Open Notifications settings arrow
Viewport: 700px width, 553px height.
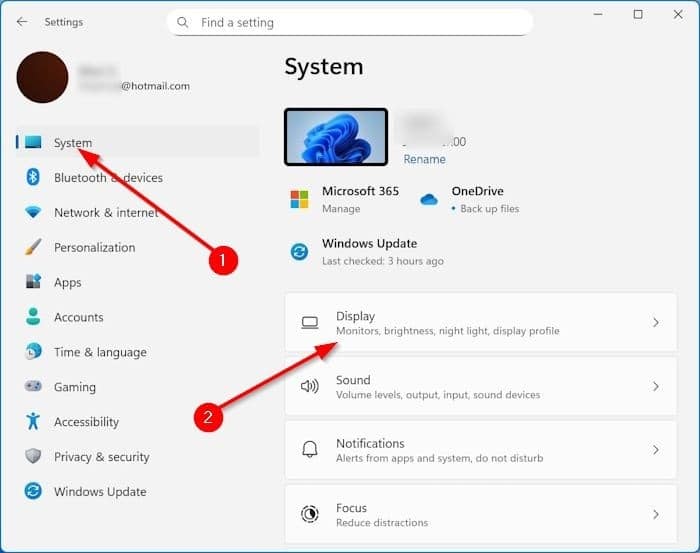[656, 450]
